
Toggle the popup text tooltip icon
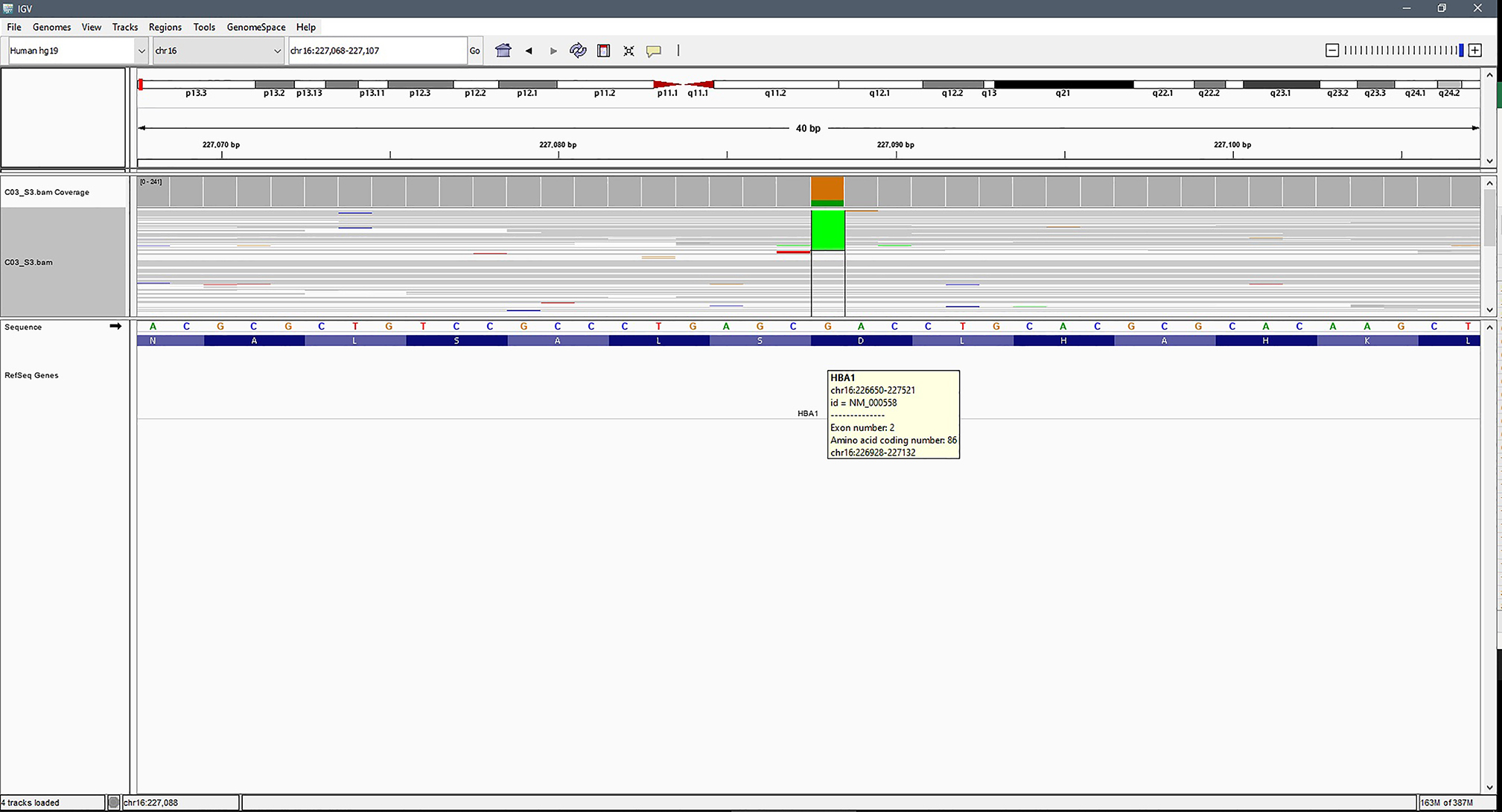click(654, 50)
